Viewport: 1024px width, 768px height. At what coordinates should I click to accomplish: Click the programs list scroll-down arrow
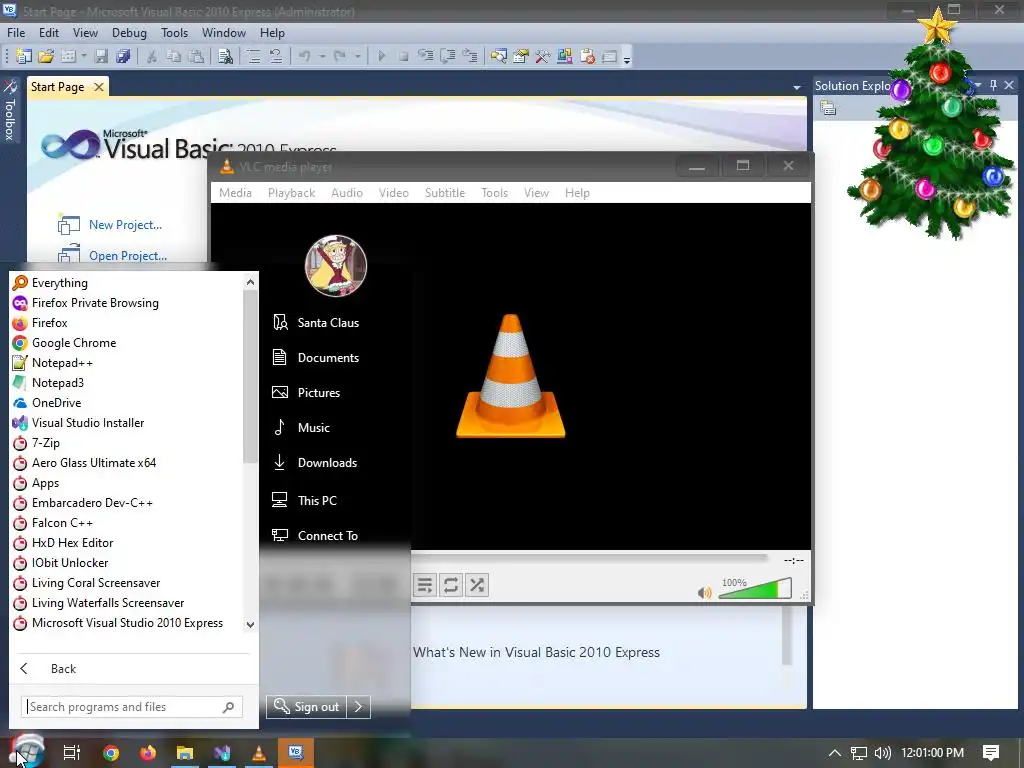tap(250, 624)
